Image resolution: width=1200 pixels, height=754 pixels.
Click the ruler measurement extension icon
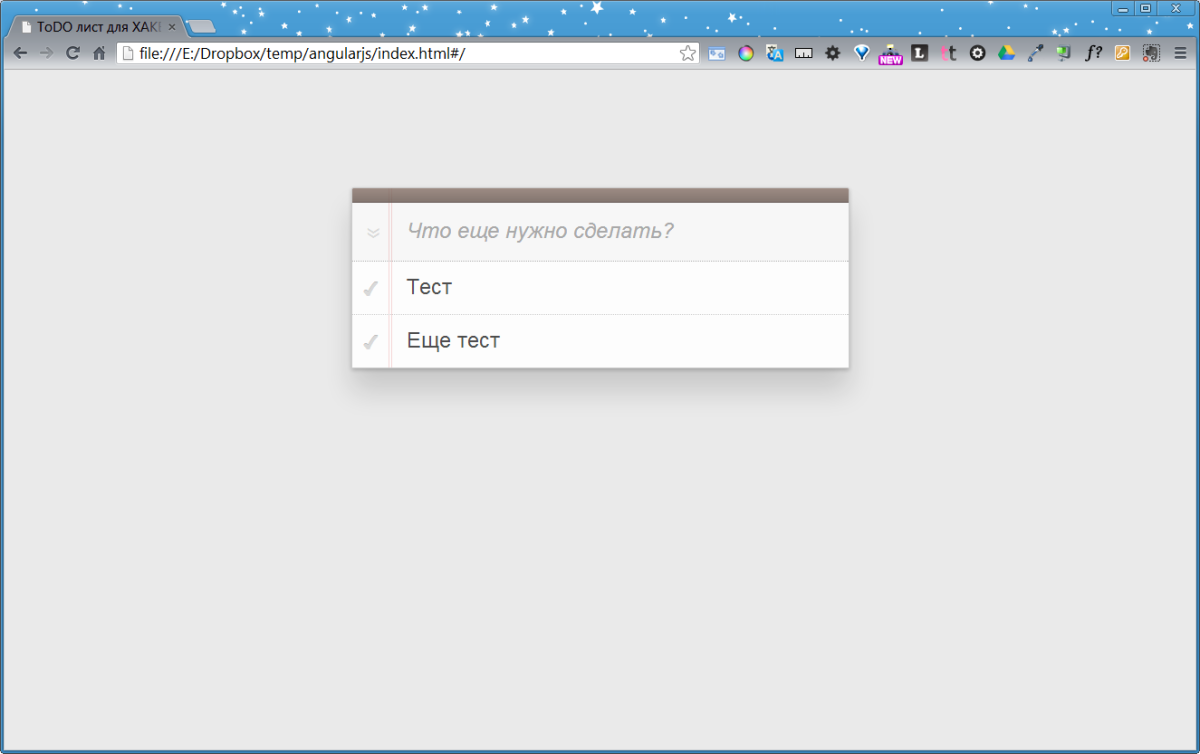point(804,54)
